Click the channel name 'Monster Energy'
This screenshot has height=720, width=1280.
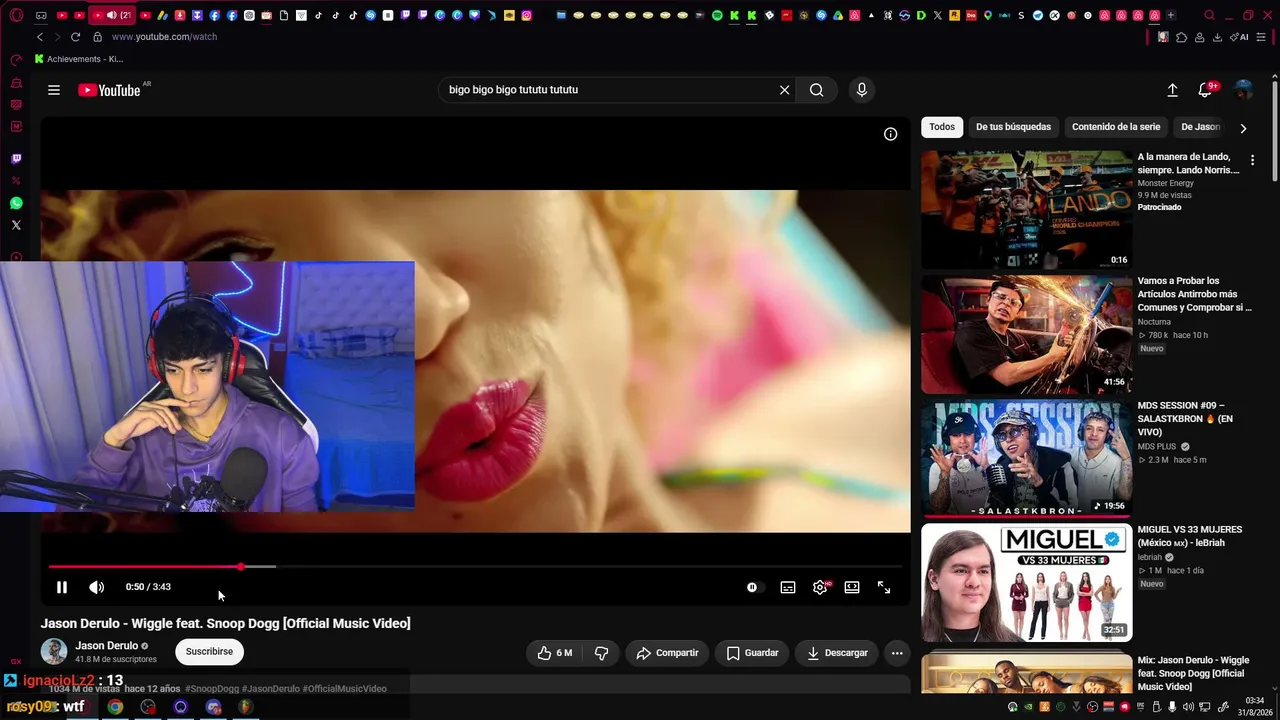coord(1166,183)
